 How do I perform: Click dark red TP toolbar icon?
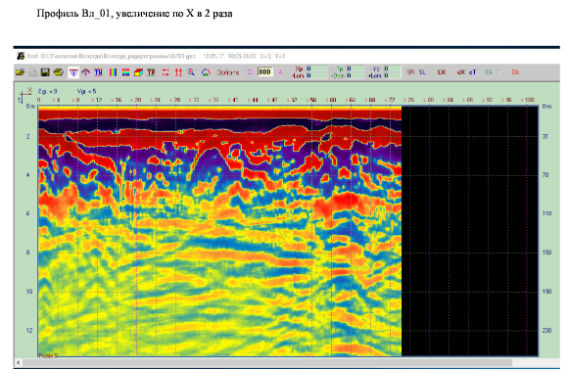151,72
